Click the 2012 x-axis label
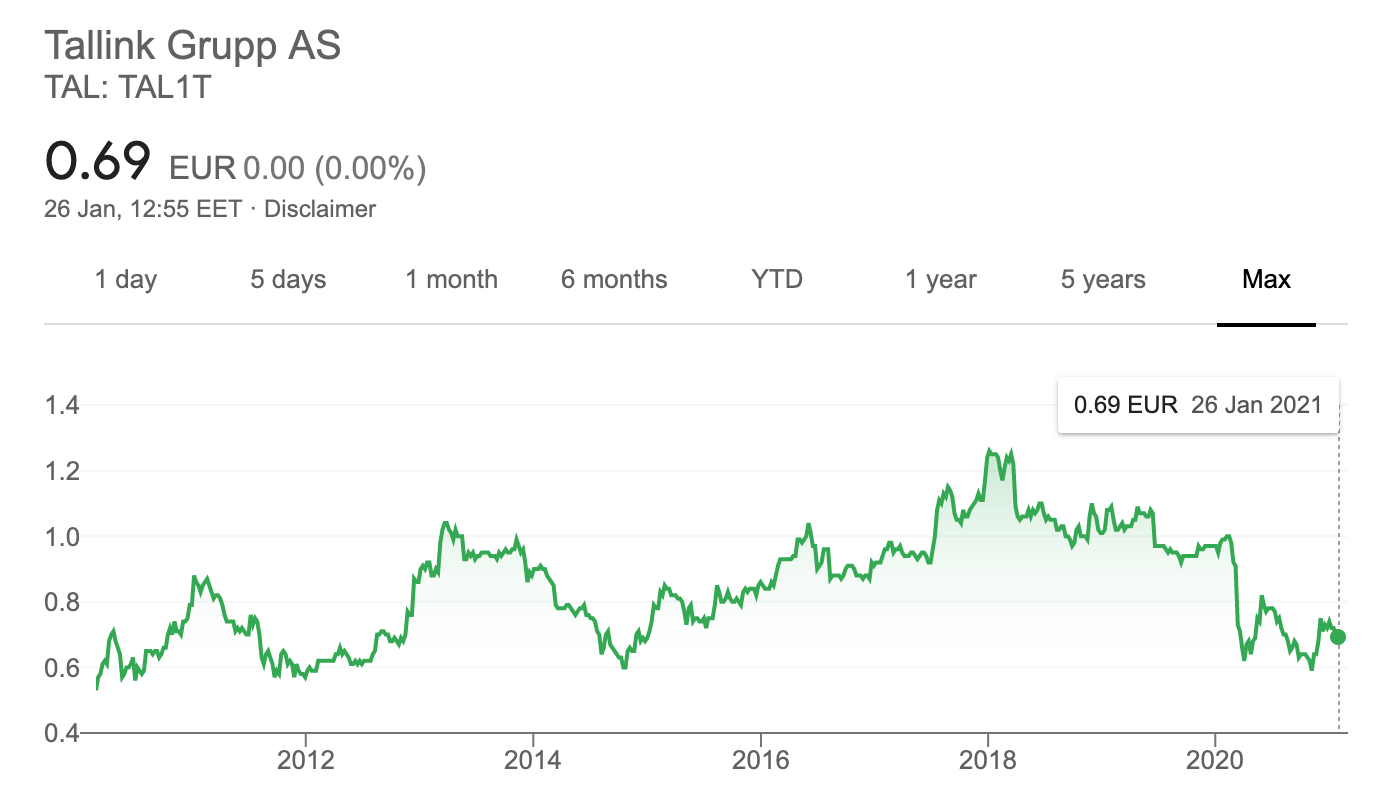Viewport: 1390px width, 794px height. click(306, 760)
